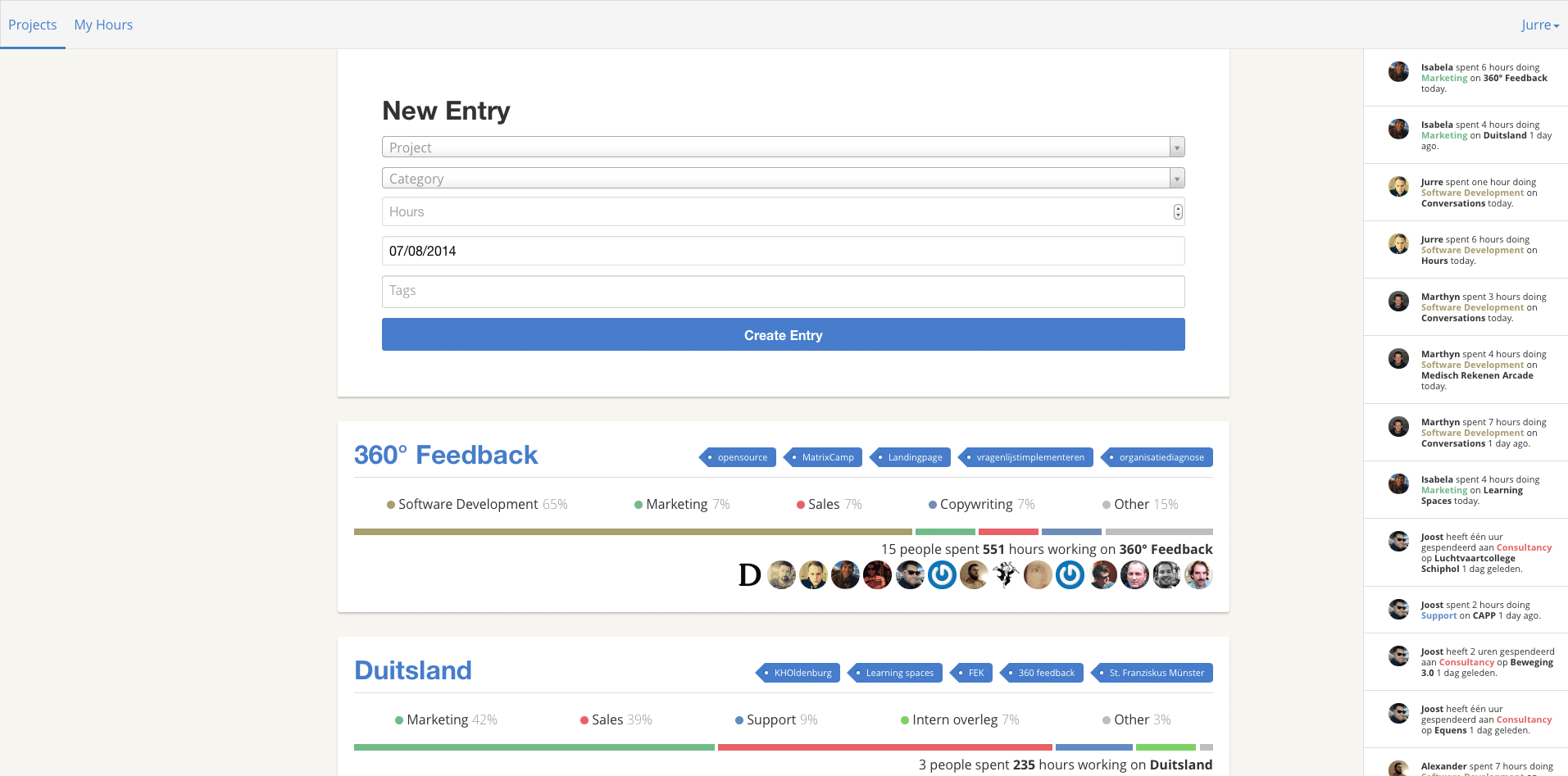
Task: Click Isabela's avatar in the activity feed
Action: (1398, 72)
